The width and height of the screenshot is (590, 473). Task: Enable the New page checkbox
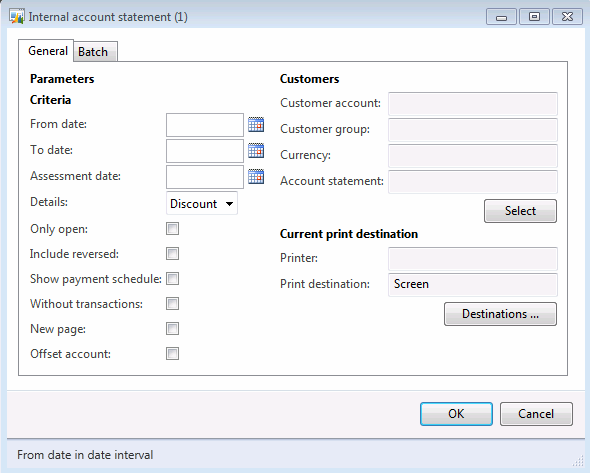point(172,329)
